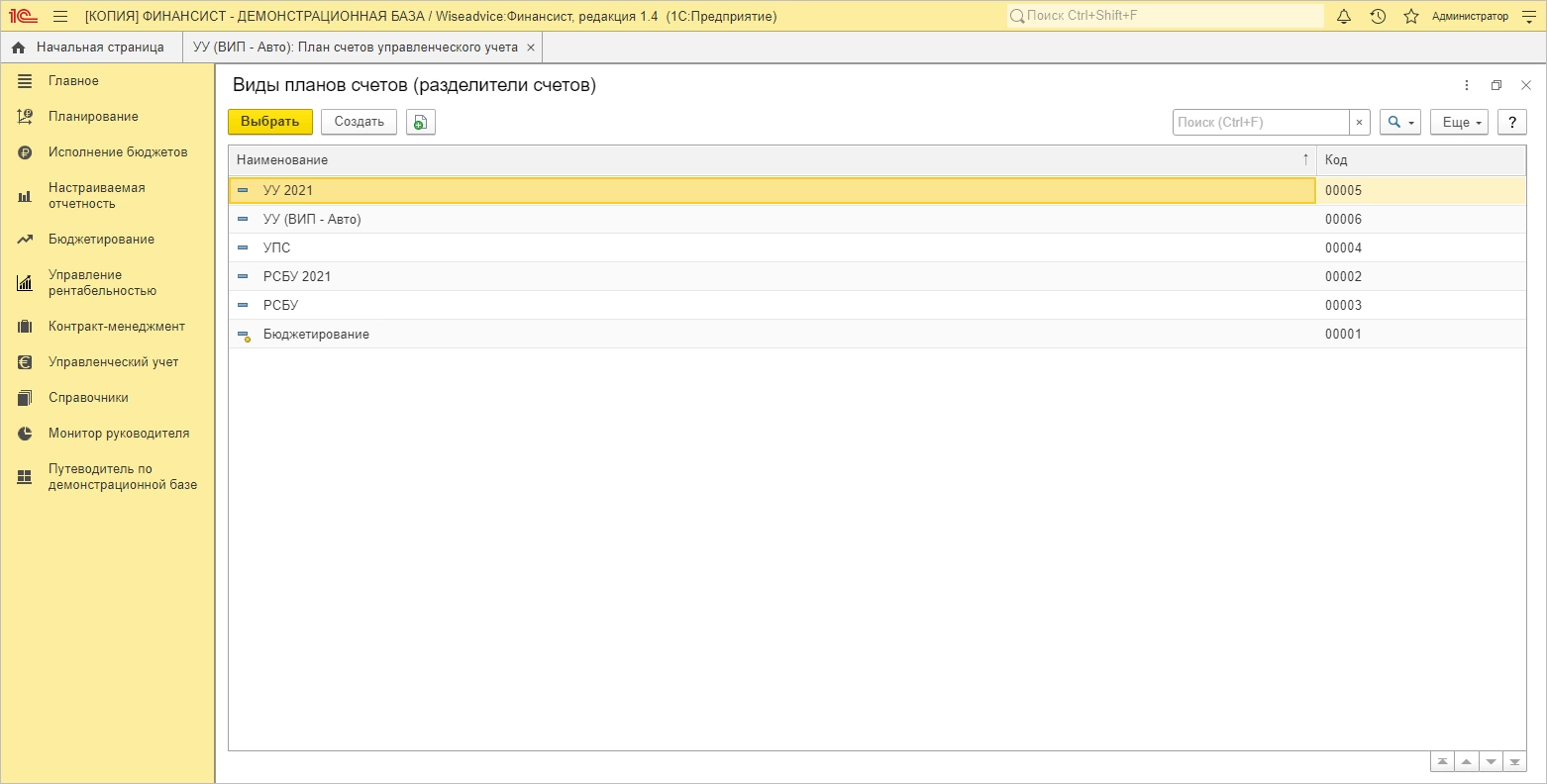Click the Бюджетирование row icon
1547x784 pixels.
coord(244,336)
